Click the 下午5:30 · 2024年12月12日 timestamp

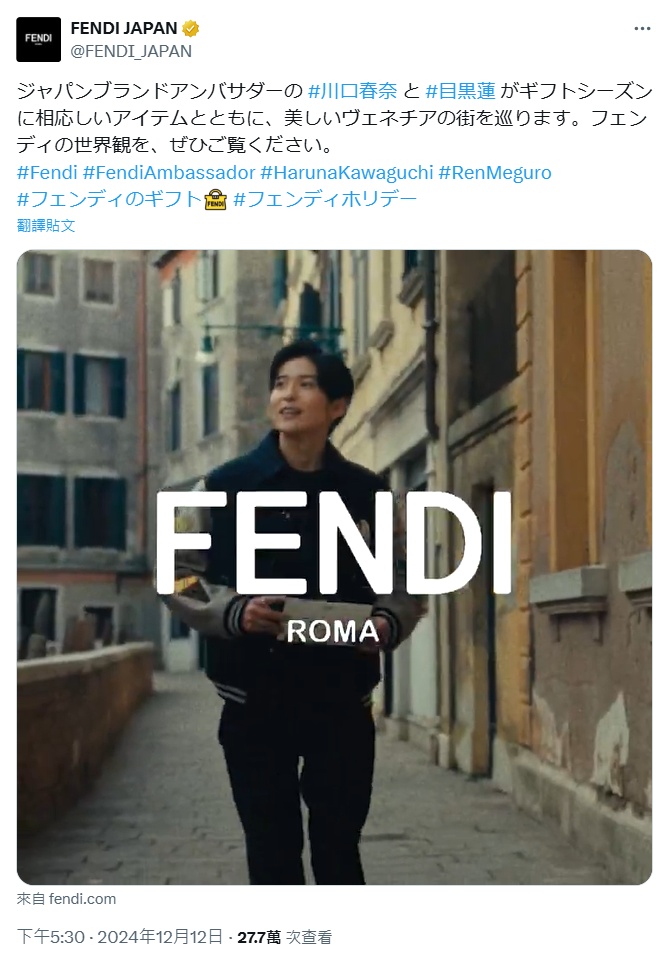119,937
